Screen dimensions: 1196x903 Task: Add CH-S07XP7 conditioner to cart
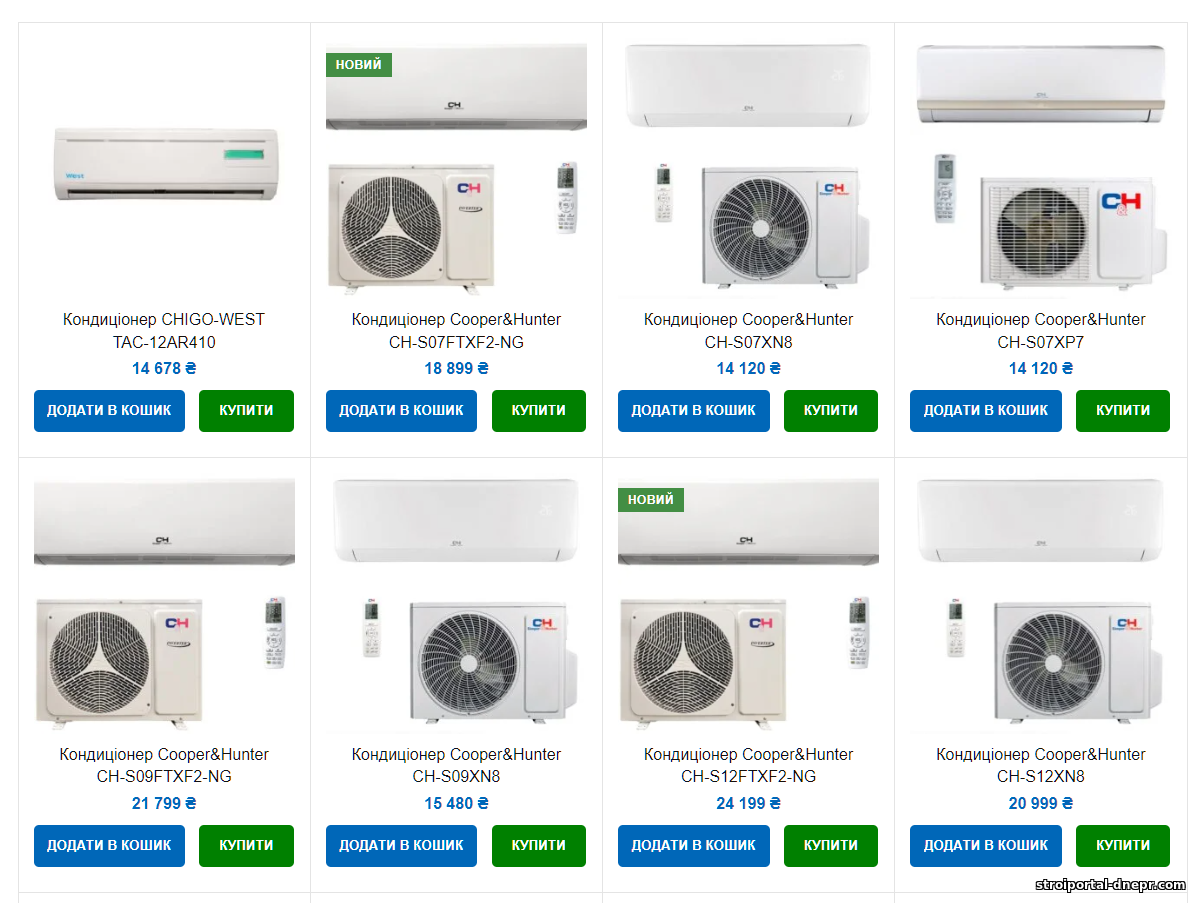985,411
